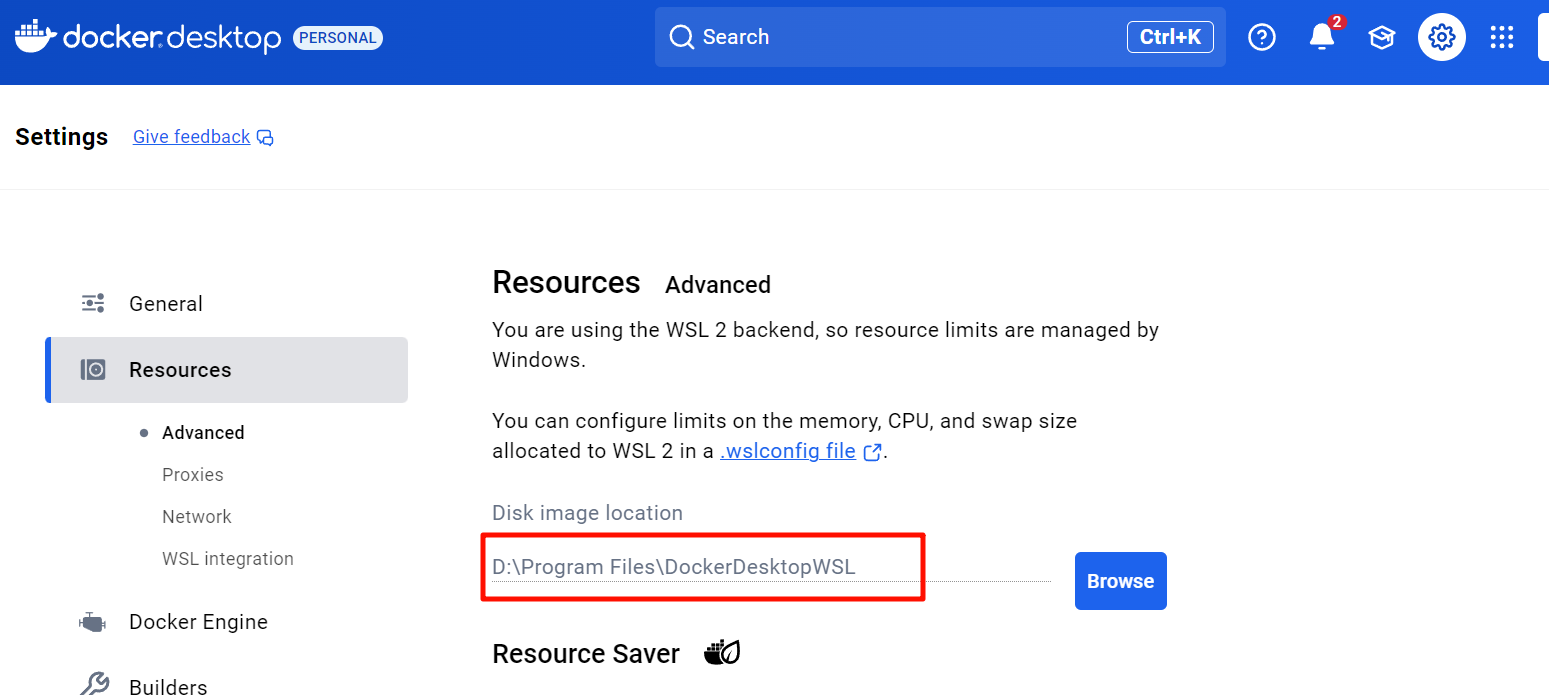Screen dimensions: 1549x695
Task: Open the apps grid icon
Action: click(1501, 37)
